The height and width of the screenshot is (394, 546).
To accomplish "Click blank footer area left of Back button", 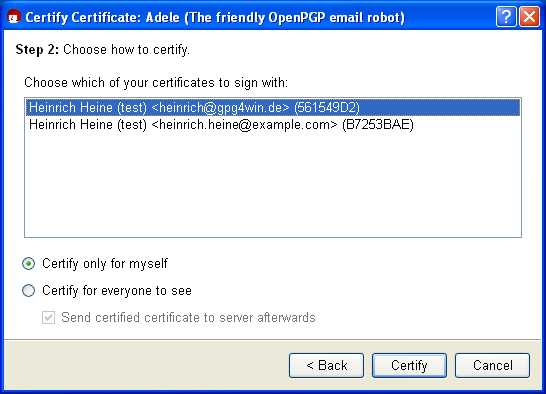I will click(x=146, y=365).
